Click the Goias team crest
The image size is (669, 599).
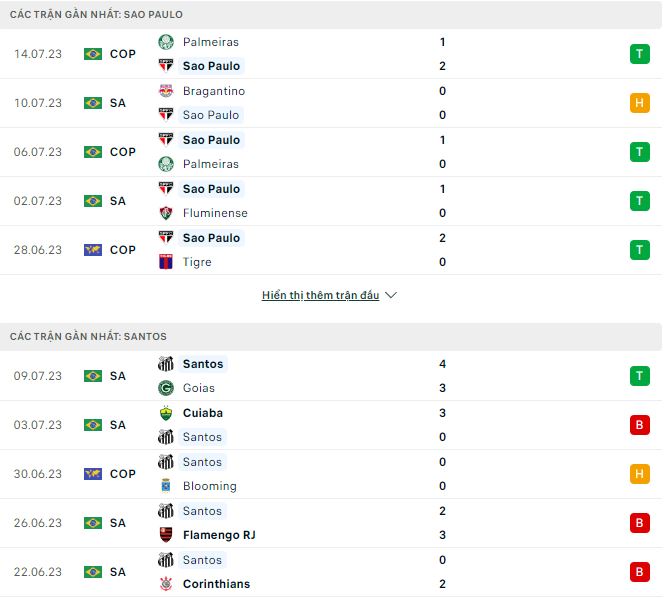click(x=166, y=388)
